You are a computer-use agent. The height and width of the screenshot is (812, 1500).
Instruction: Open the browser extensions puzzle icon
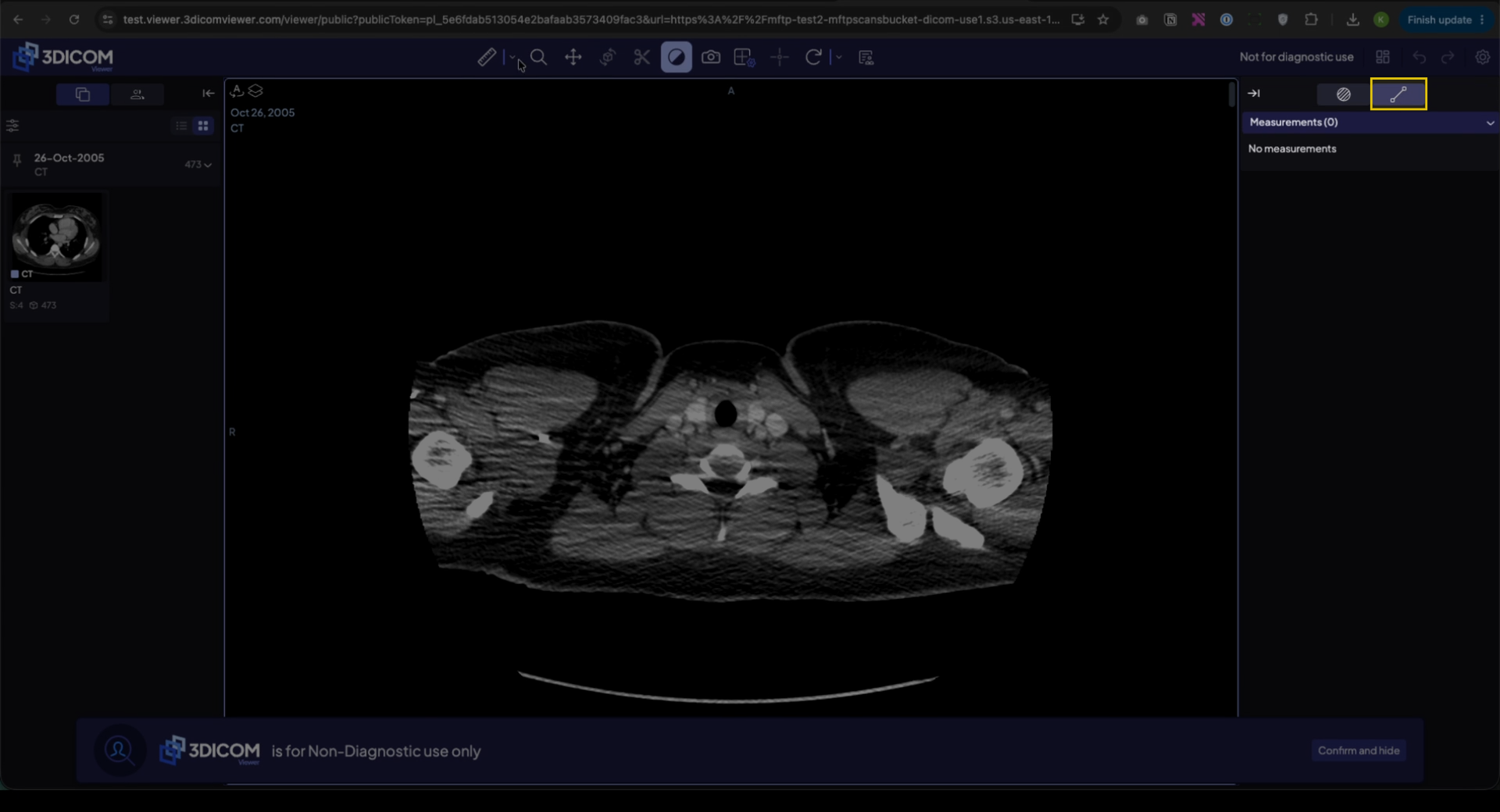[1311, 20]
